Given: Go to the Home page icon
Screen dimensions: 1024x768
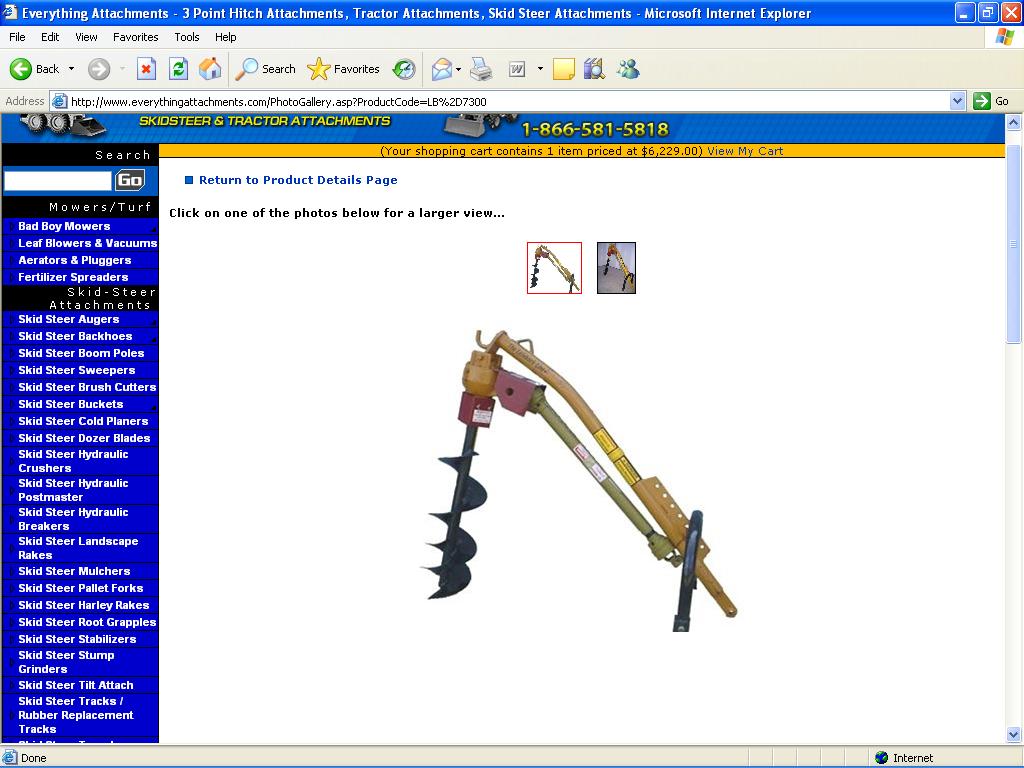Looking at the screenshot, I should coord(210,69).
